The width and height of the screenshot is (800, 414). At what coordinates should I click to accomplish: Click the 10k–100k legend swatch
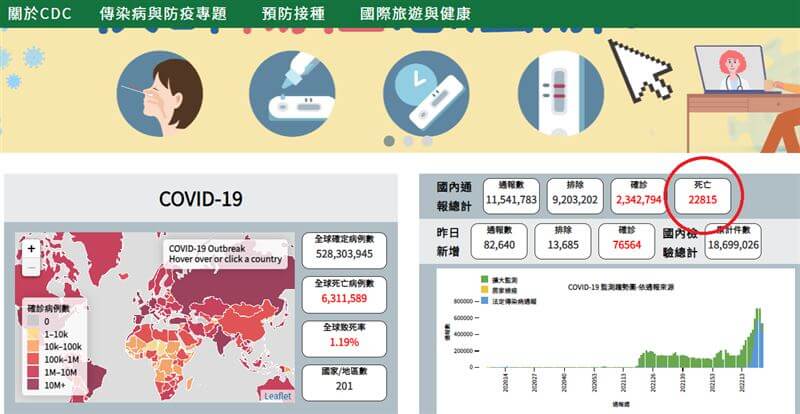32,347
